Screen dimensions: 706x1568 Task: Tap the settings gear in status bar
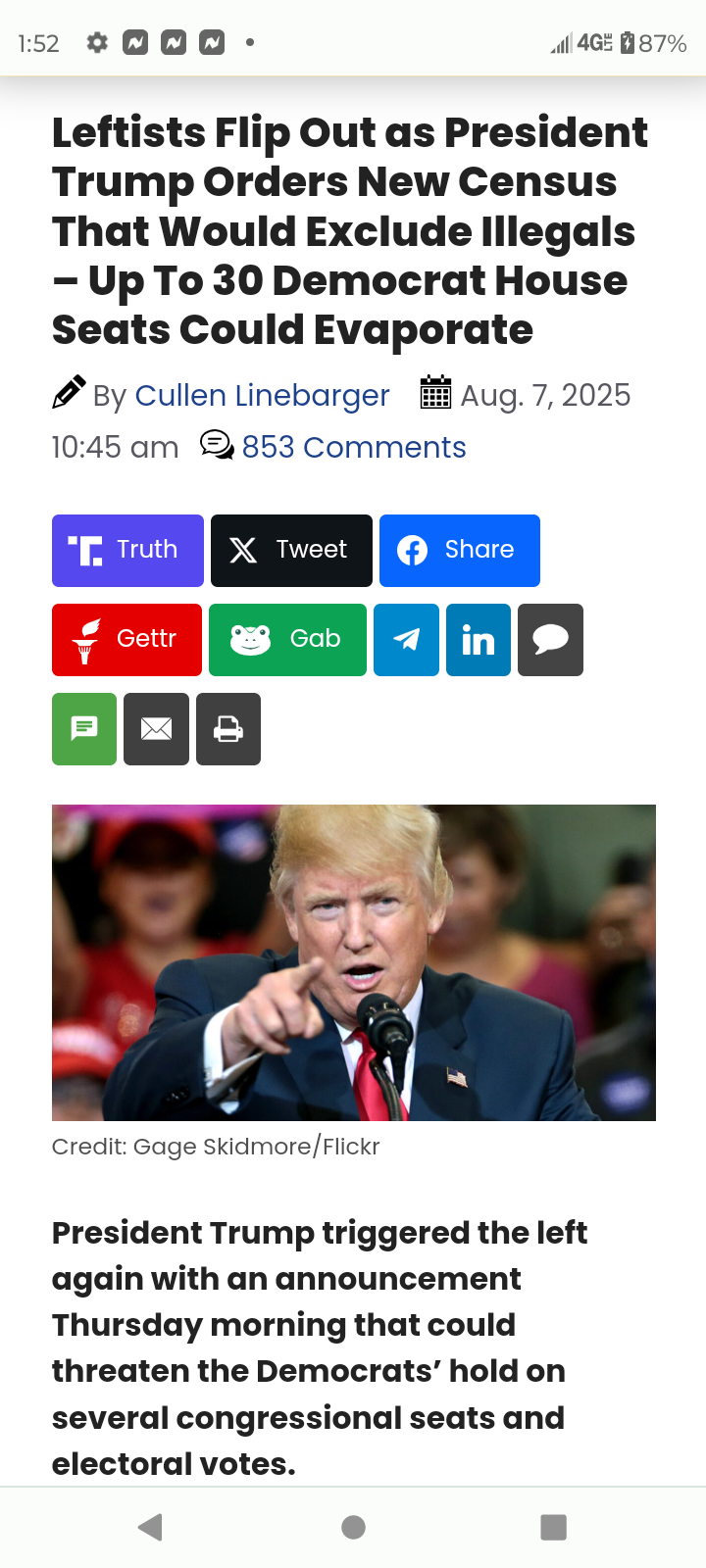(97, 43)
